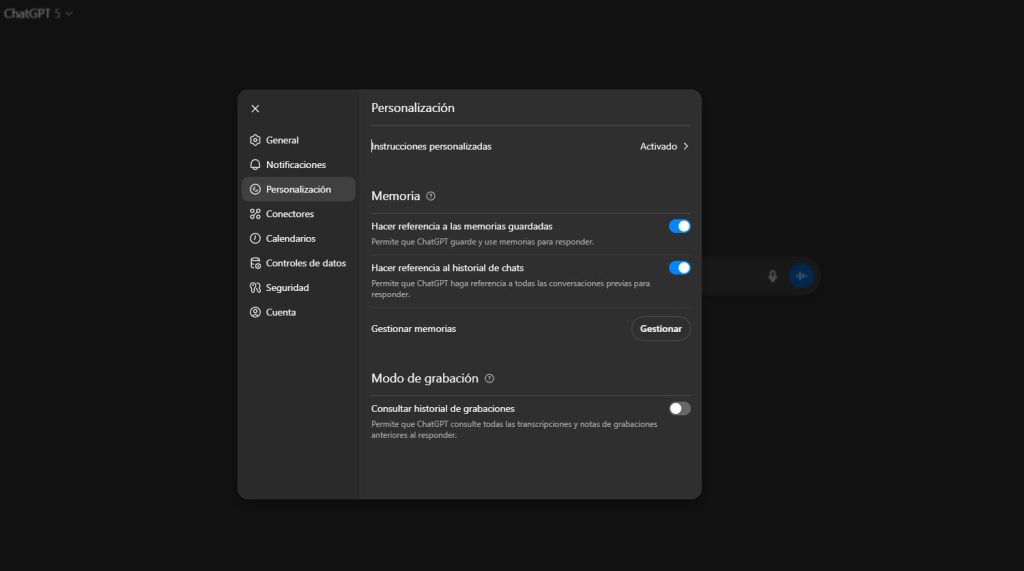
Task: Click description about 'transcripciones y notas de grabaciones'
Action: click(x=514, y=429)
